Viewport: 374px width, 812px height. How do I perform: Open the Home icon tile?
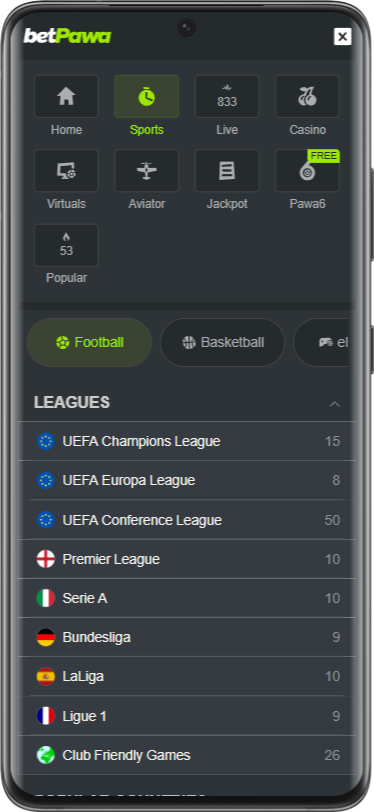pyautogui.click(x=66, y=96)
